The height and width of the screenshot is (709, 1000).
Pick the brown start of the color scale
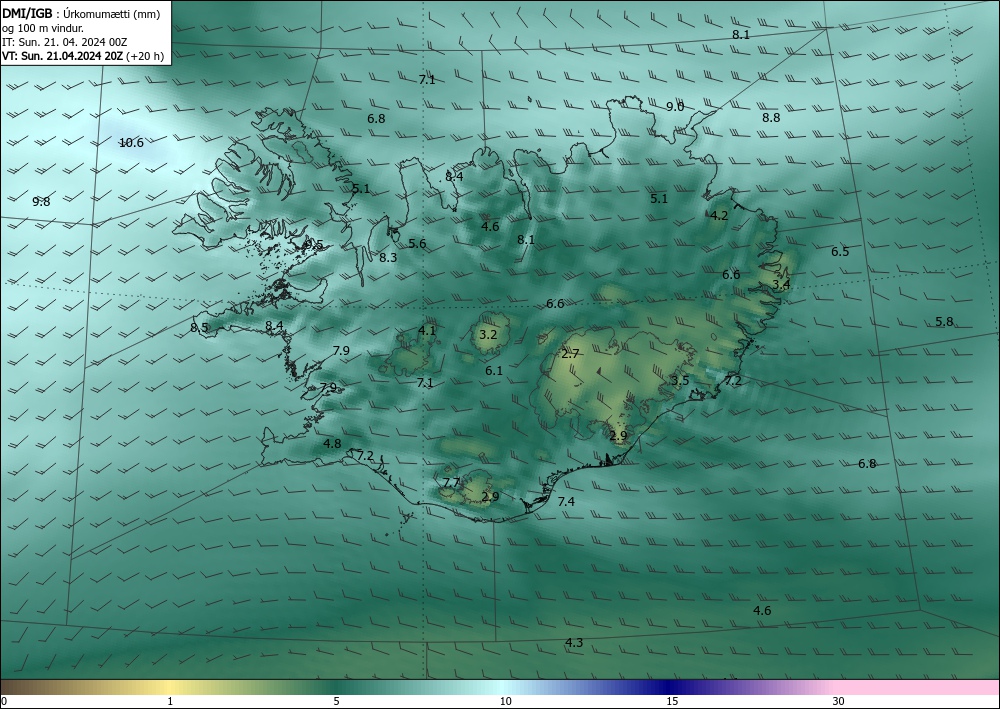coord(19,687)
